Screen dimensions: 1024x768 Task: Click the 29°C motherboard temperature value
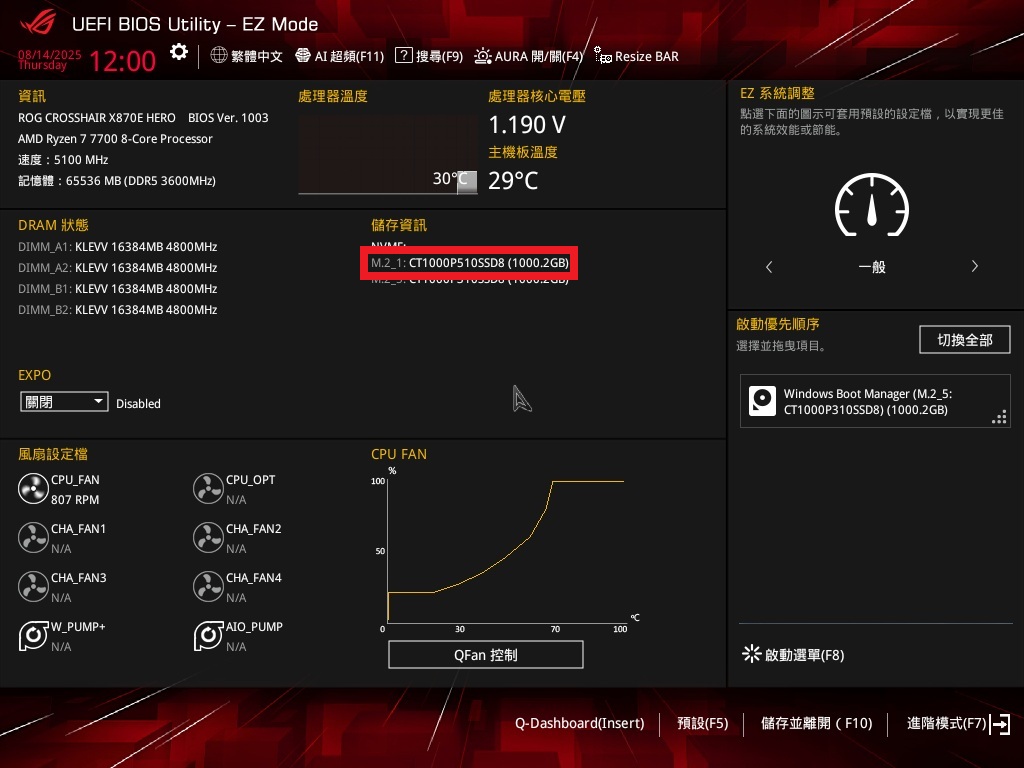tap(513, 180)
